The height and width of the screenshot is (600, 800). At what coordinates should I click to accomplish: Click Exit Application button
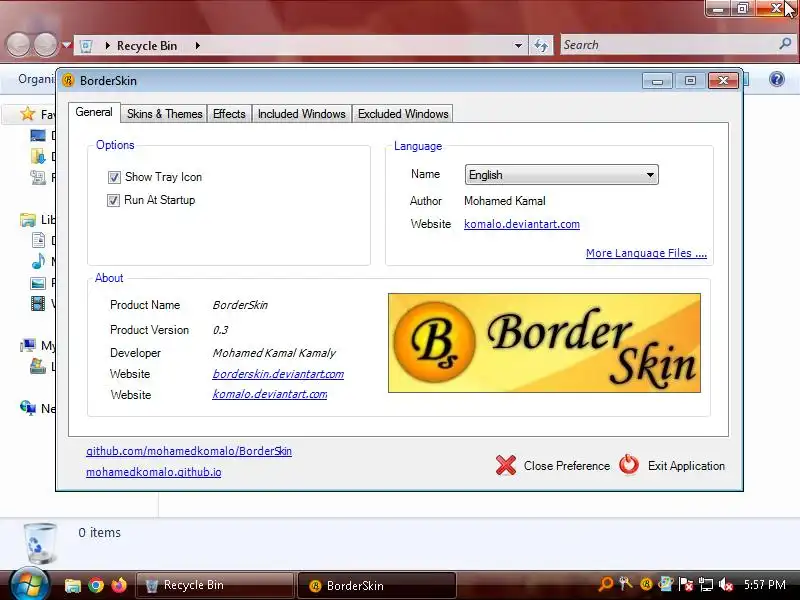pos(672,465)
